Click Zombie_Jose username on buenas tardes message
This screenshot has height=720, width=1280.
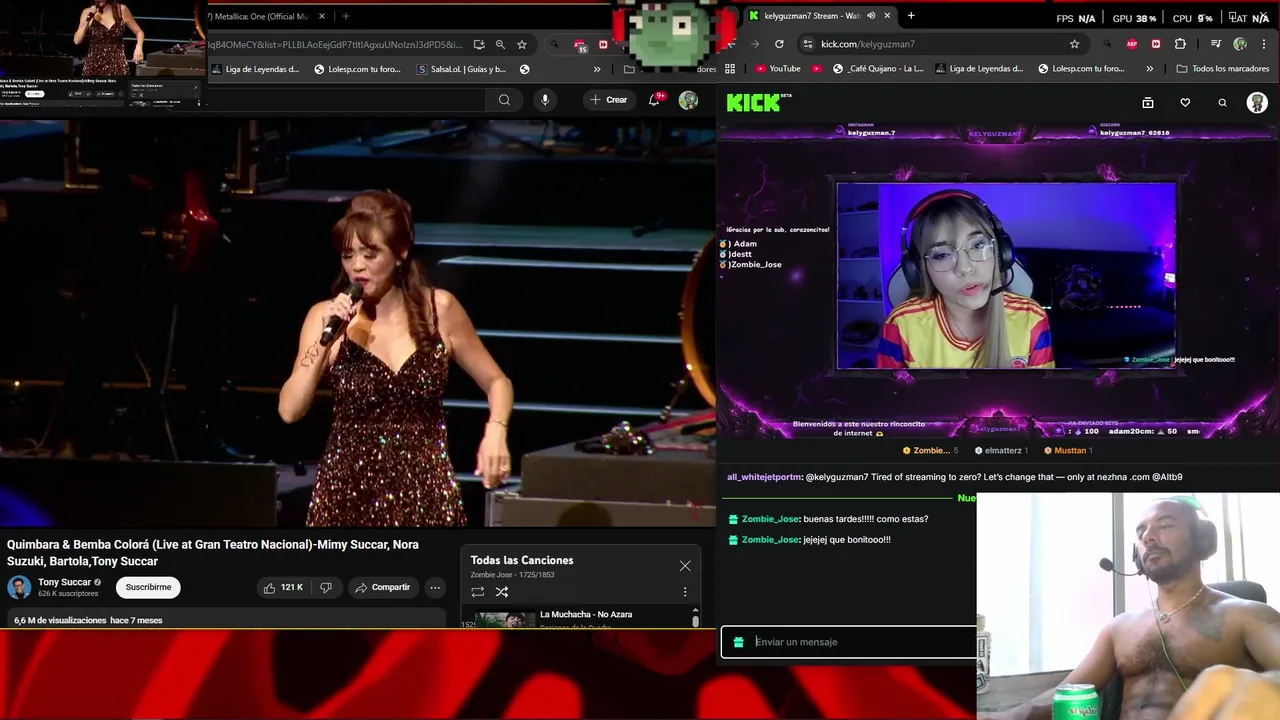click(x=770, y=519)
